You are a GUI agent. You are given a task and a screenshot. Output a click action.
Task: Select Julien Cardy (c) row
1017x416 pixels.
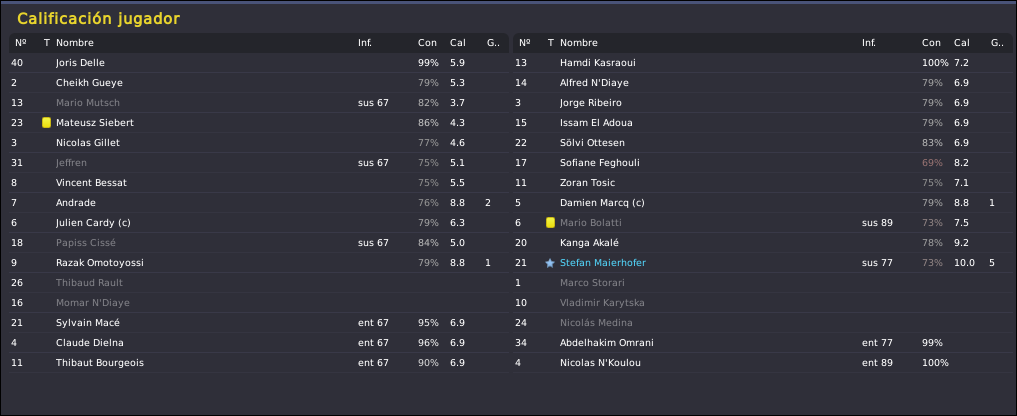pyautogui.click(x=259, y=223)
